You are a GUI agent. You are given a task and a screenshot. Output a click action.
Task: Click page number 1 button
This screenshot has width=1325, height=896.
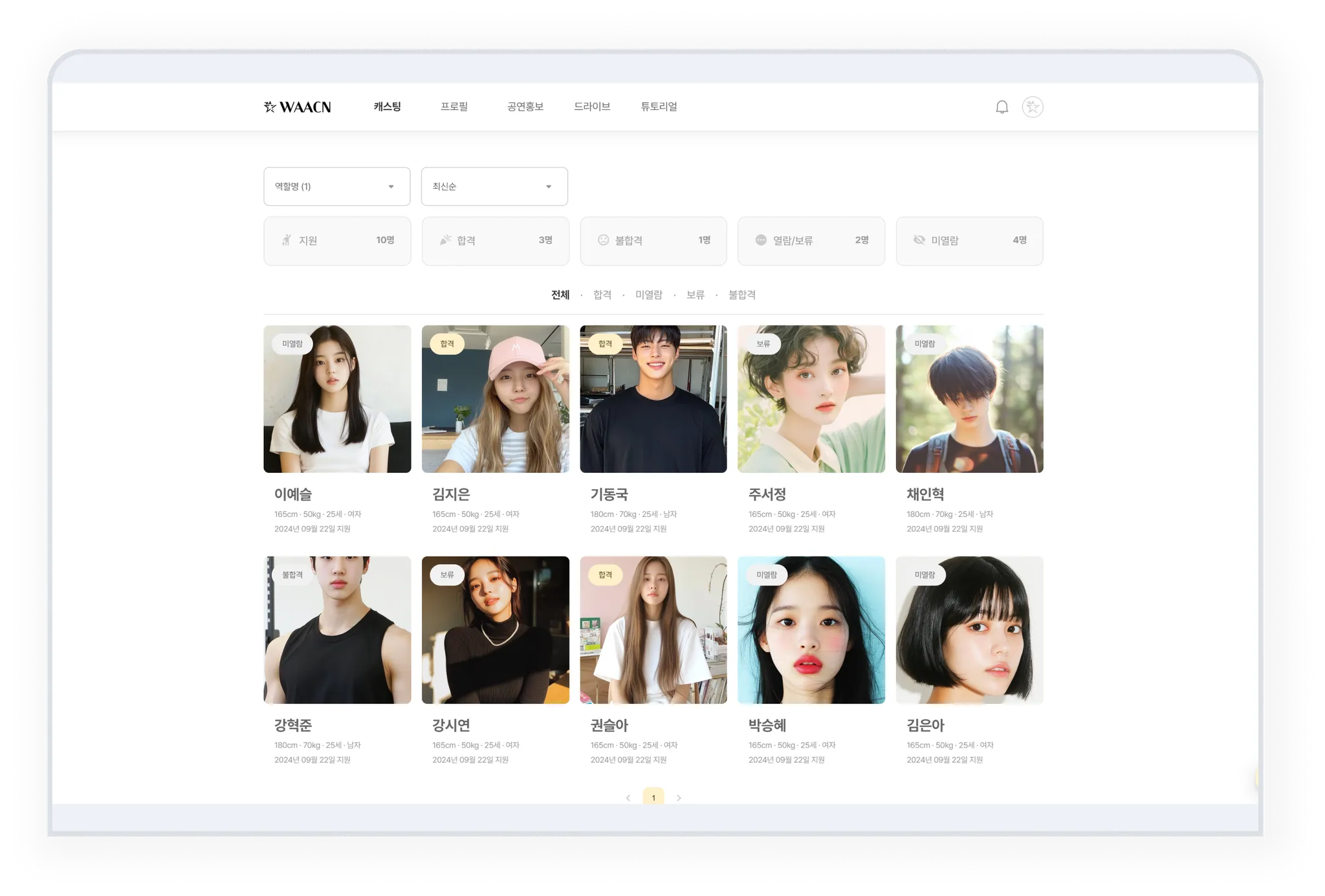653,797
